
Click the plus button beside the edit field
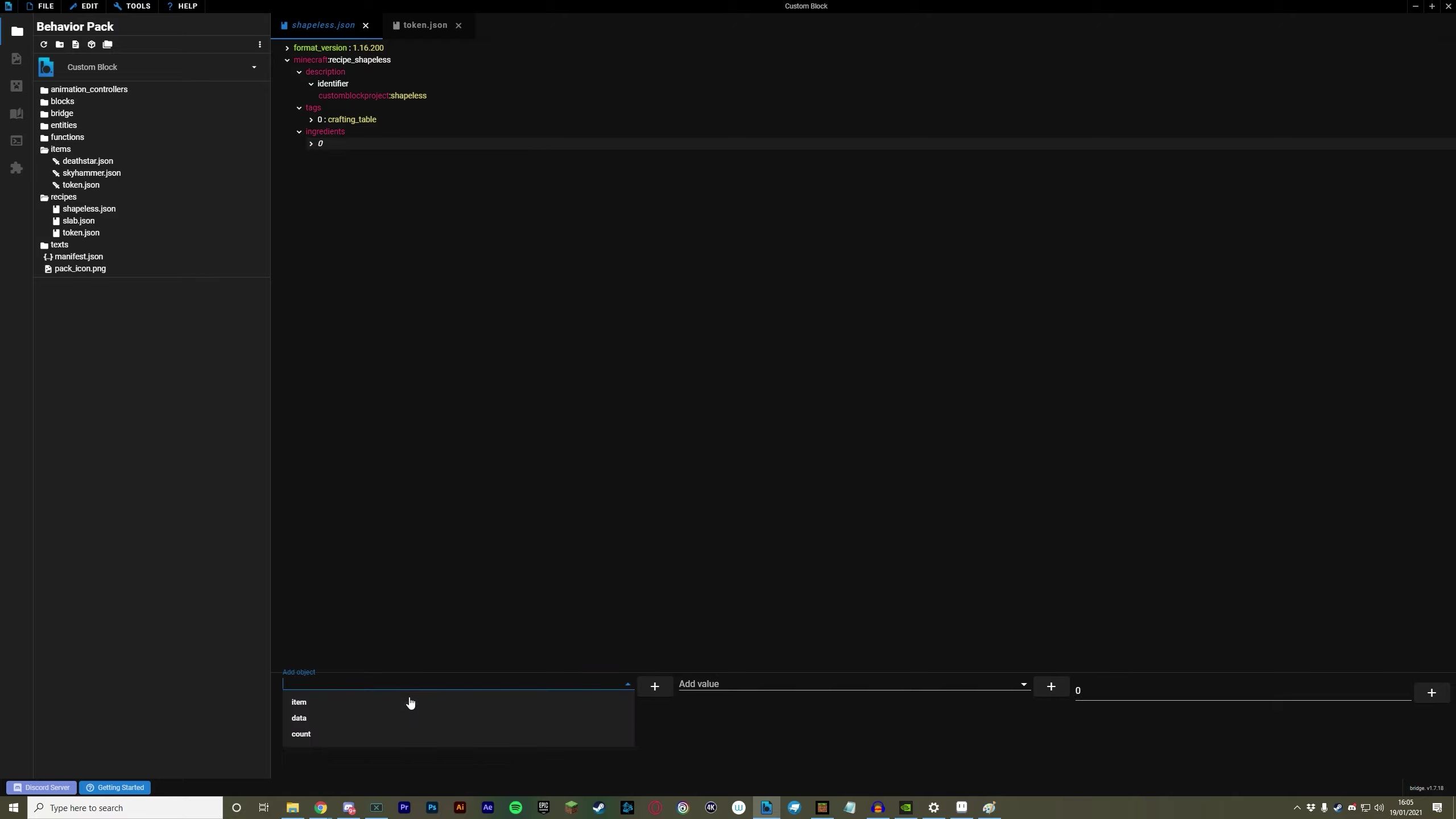coord(1432,692)
